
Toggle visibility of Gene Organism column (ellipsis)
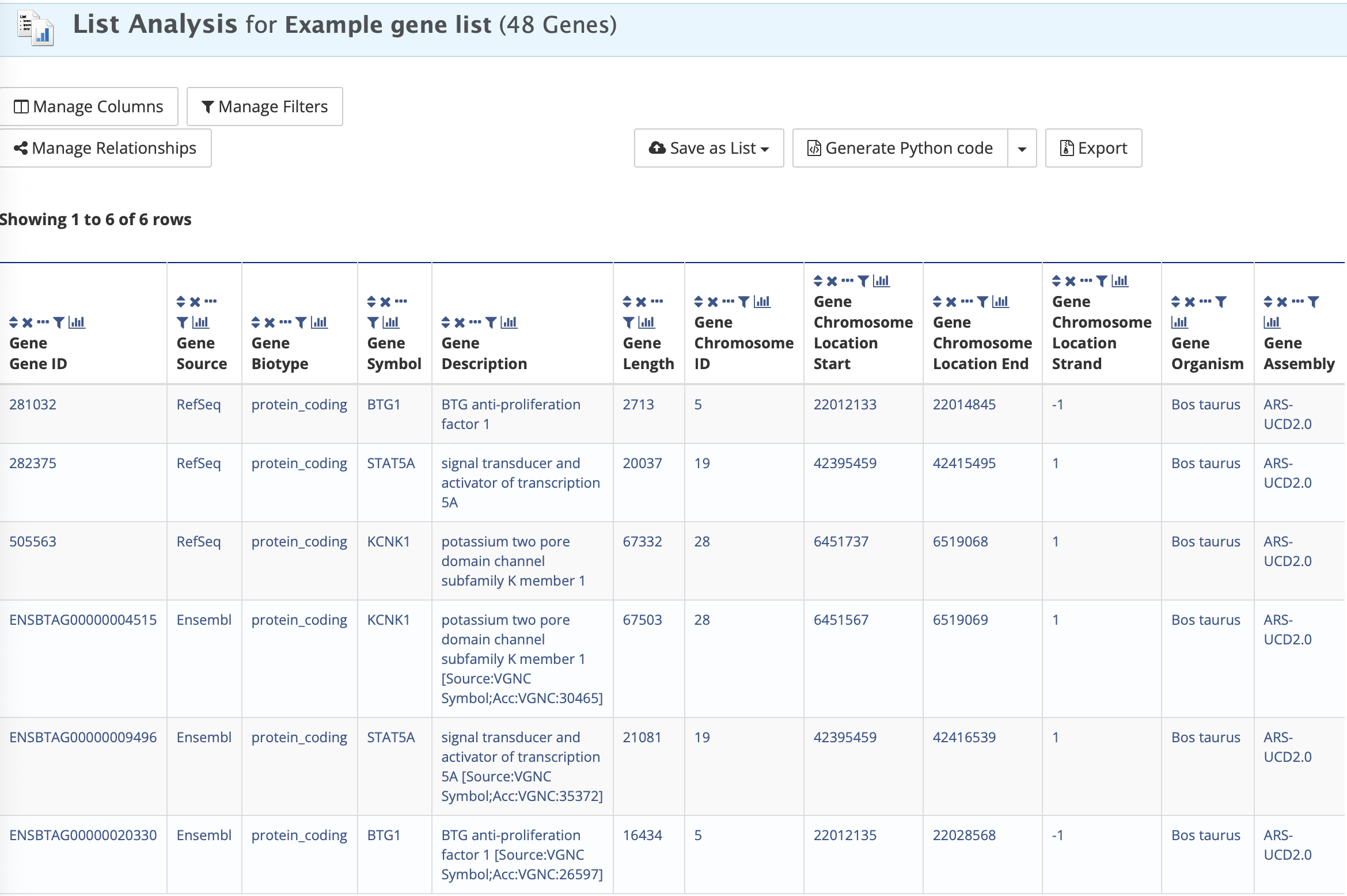pos(1206,301)
